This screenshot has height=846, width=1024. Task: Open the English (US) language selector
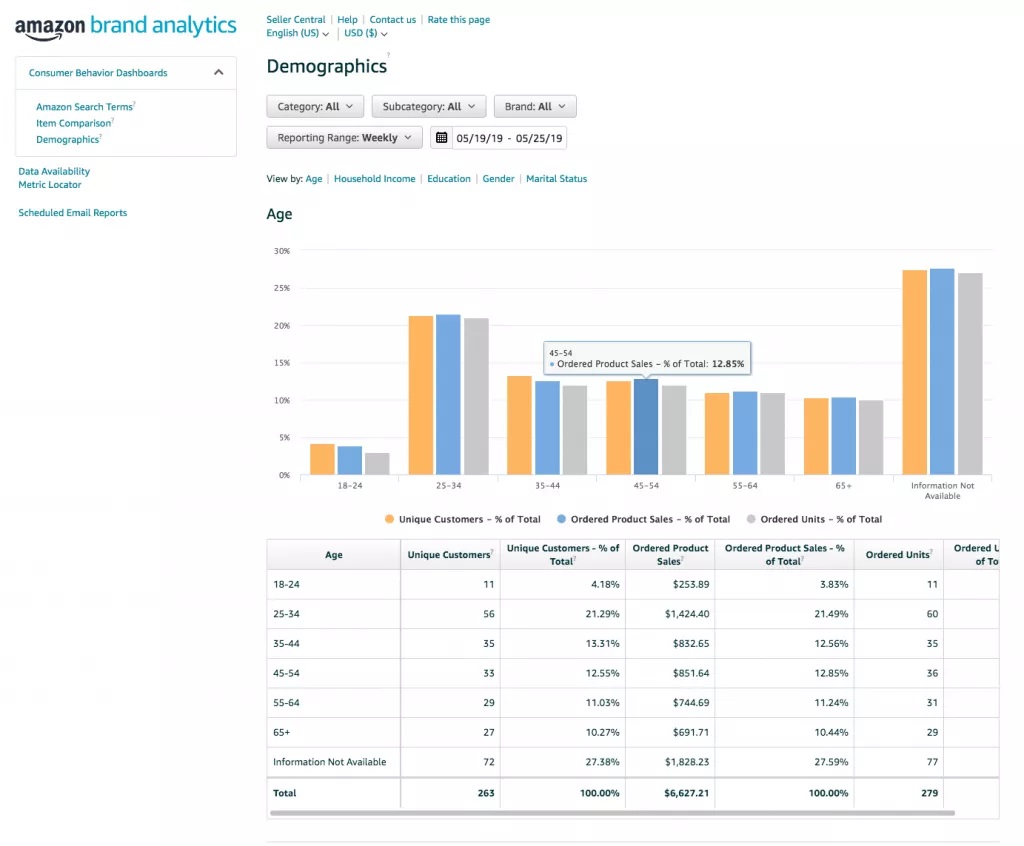click(x=297, y=34)
